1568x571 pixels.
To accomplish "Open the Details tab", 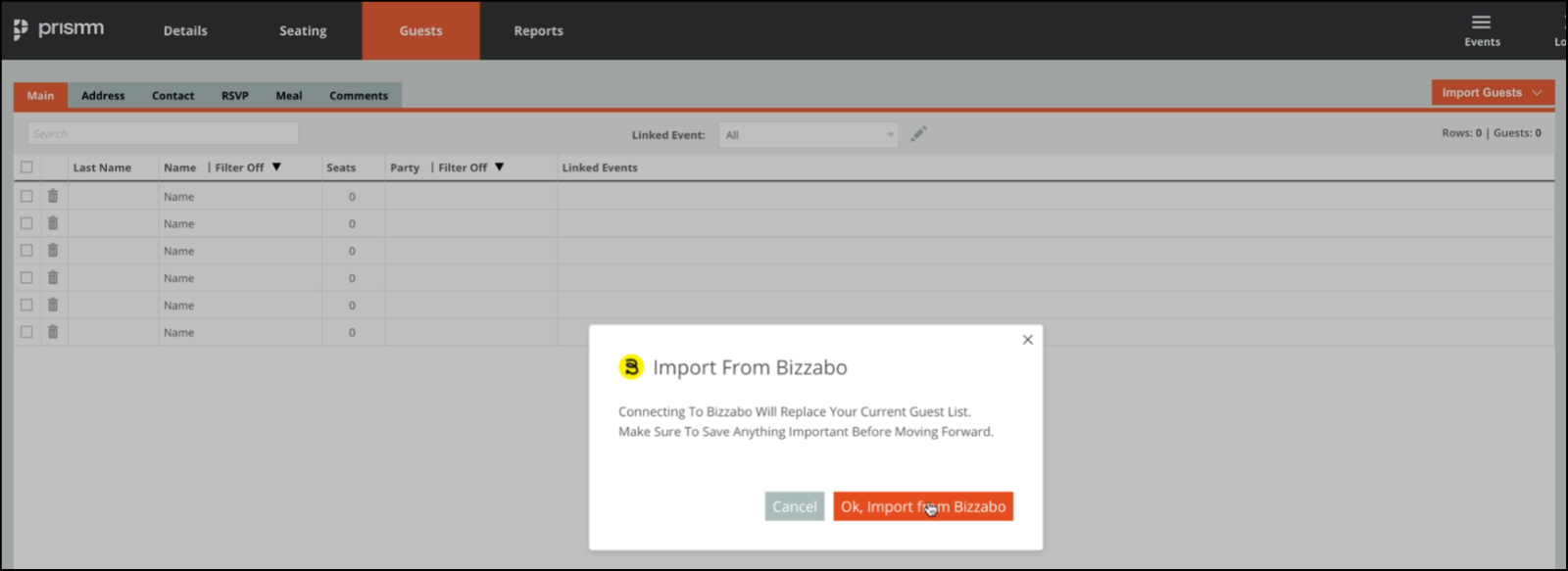I will tap(185, 30).
